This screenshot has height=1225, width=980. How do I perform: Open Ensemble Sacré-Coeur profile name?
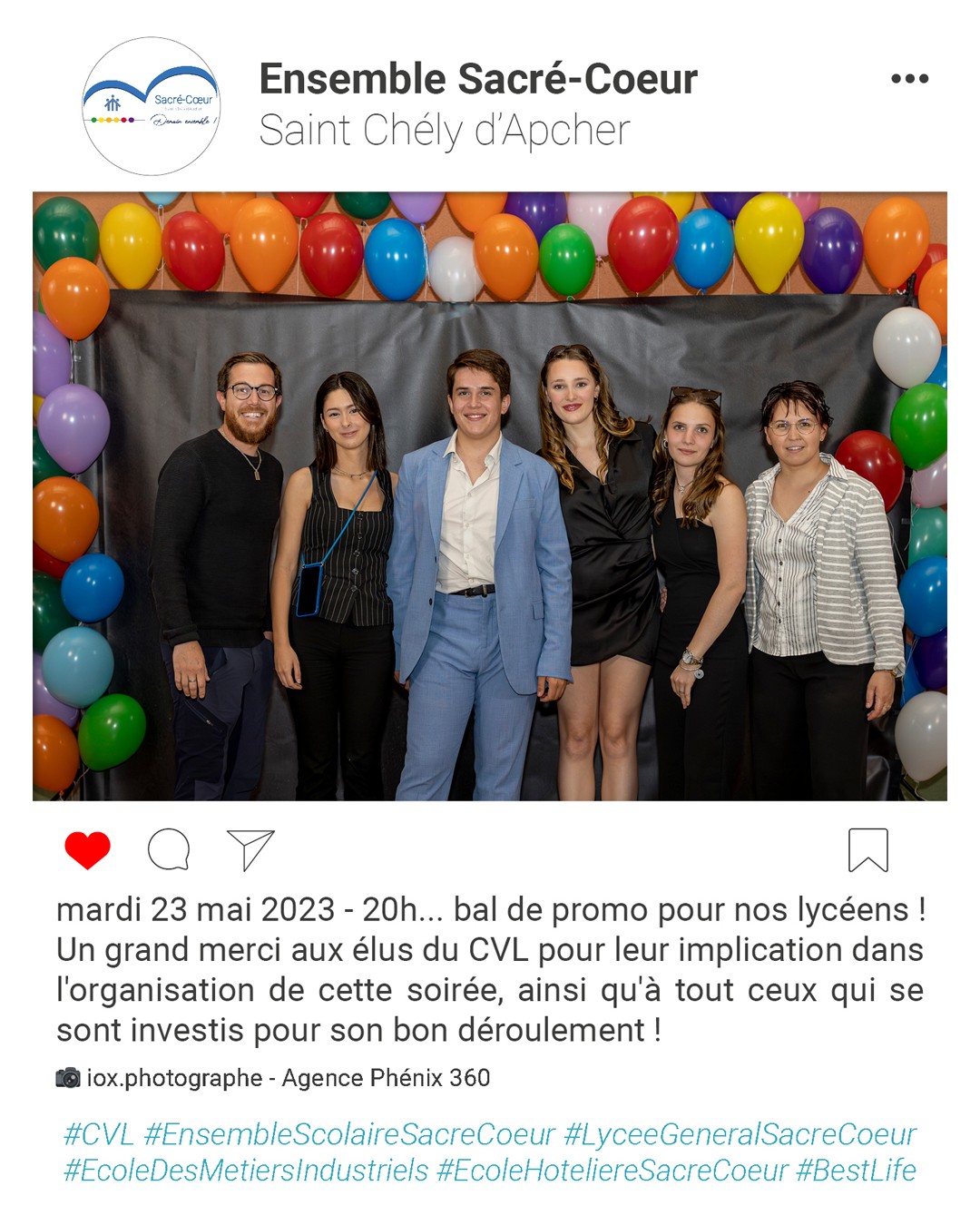pos(478,79)
